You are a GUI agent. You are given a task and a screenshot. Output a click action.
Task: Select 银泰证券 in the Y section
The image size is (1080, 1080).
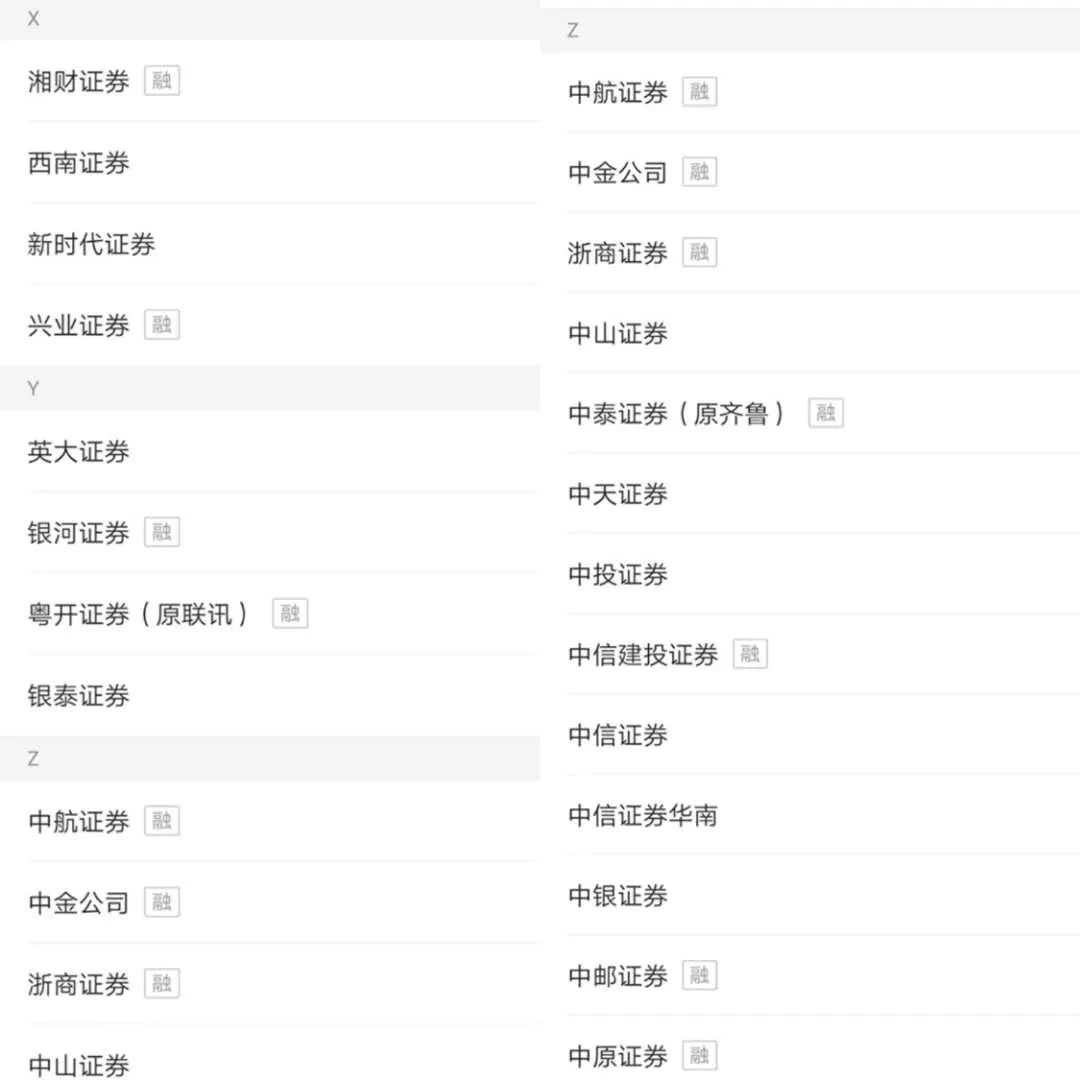coord(79,695)
